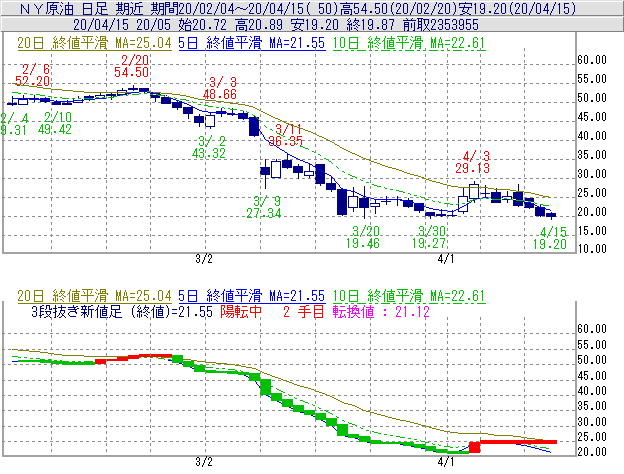This screenshot has height=474, width=624.
Task: Click the red 2 手目 count text
Action: pyautogui.click(x=304, y=312)
